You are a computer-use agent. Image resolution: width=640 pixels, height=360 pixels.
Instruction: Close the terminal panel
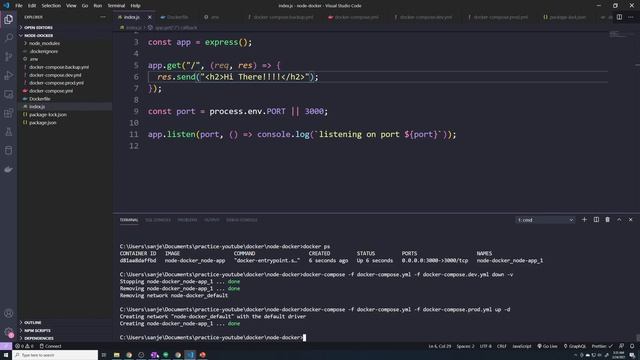[631, 220]
